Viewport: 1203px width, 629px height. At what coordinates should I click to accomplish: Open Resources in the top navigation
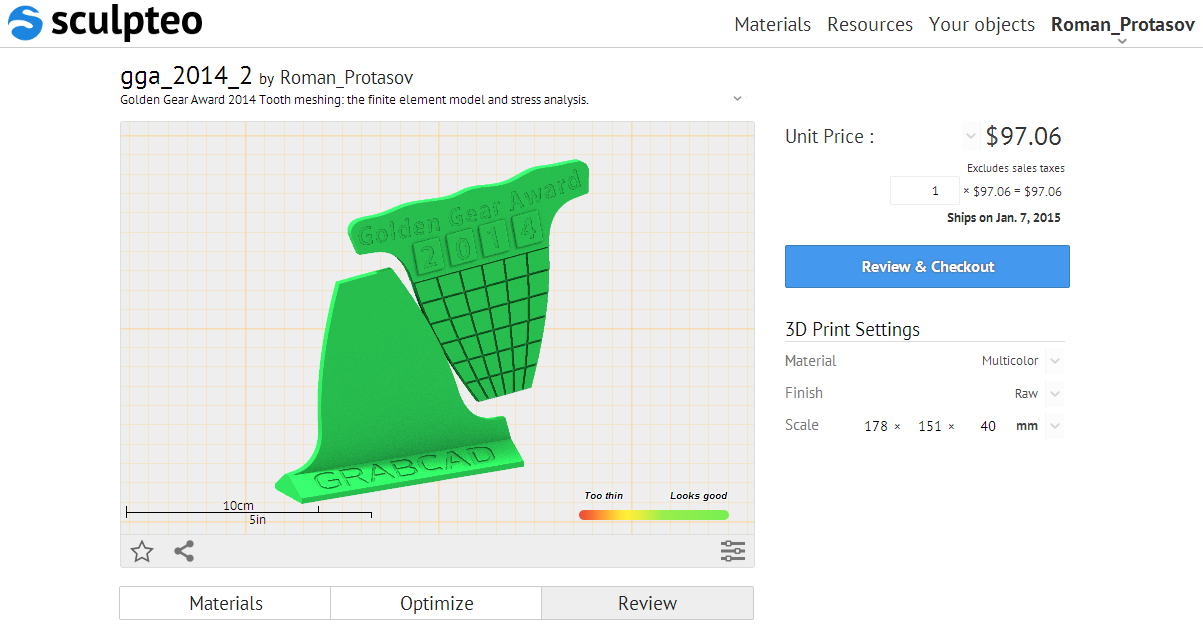[870, 24]
